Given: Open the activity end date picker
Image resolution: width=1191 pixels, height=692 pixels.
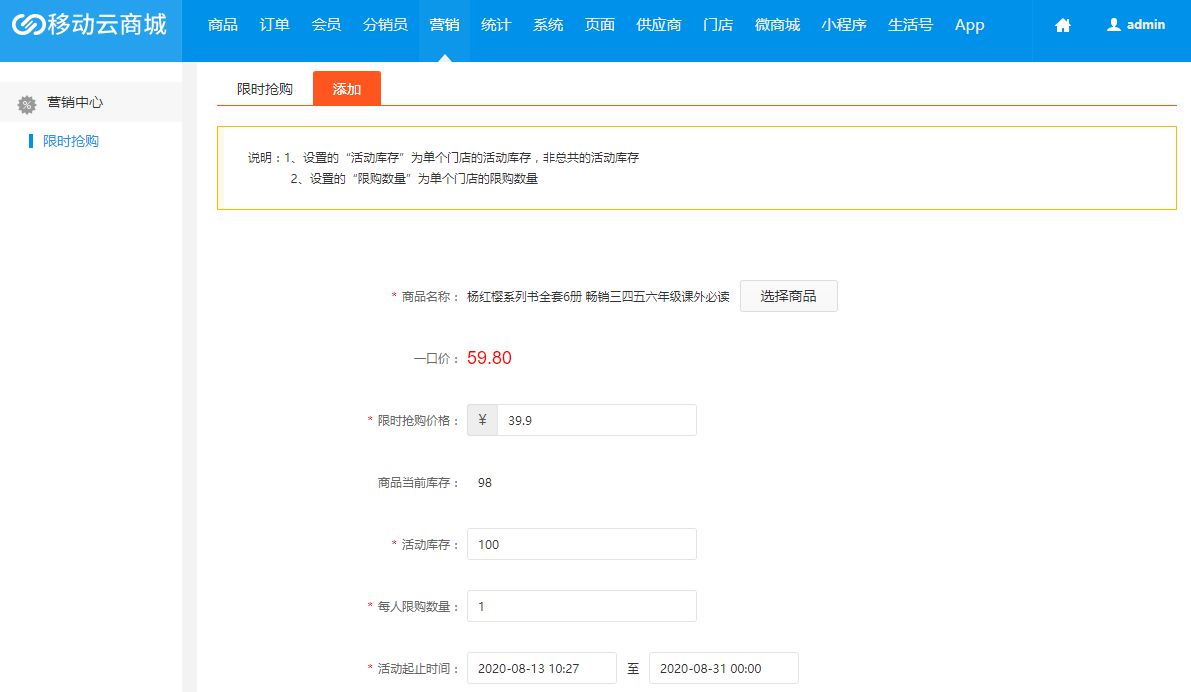Looking at the screenshot, I should point(723,668).
